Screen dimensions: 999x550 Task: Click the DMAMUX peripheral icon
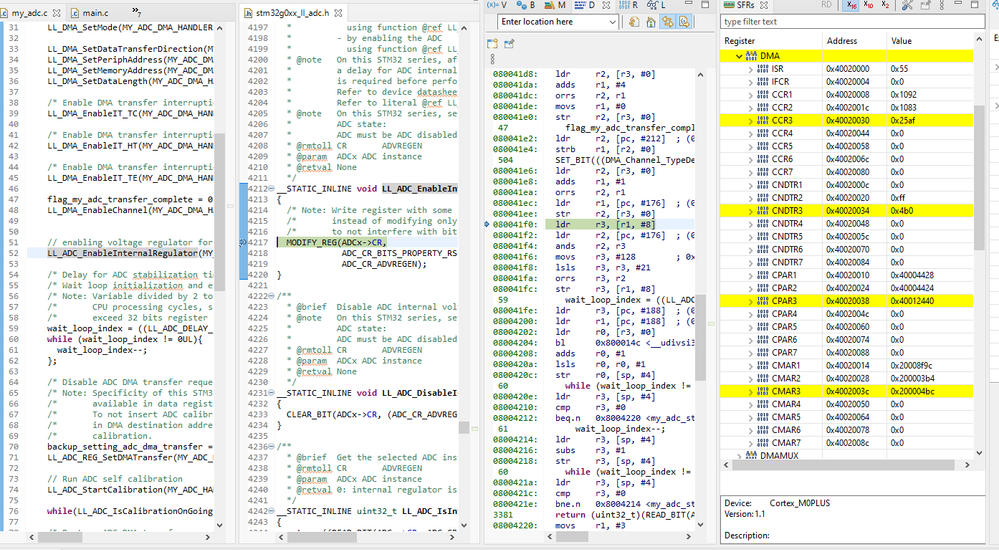(x=752, y=456)
